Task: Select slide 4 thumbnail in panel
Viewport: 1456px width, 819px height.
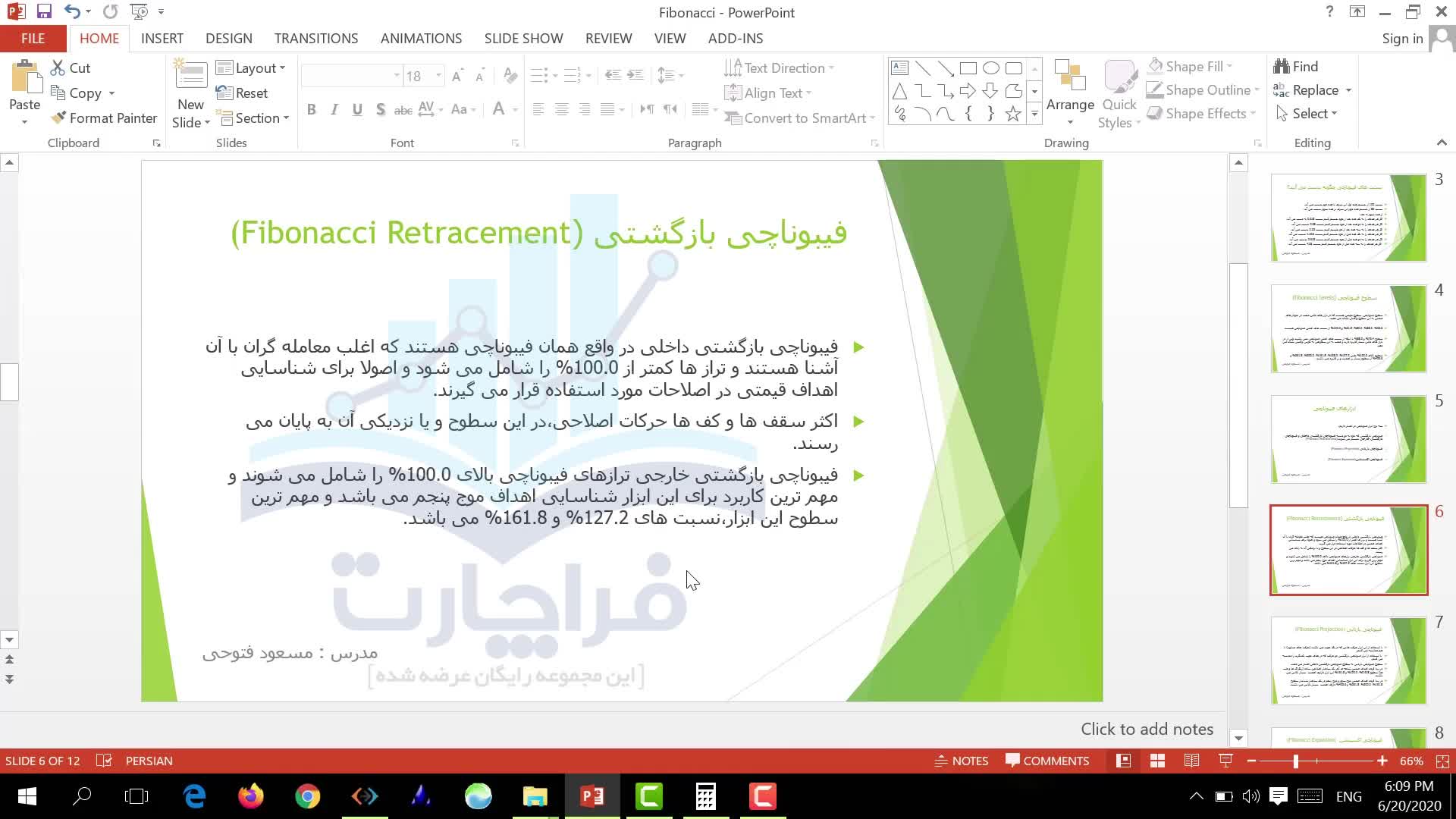Action: click(1348, 328)
